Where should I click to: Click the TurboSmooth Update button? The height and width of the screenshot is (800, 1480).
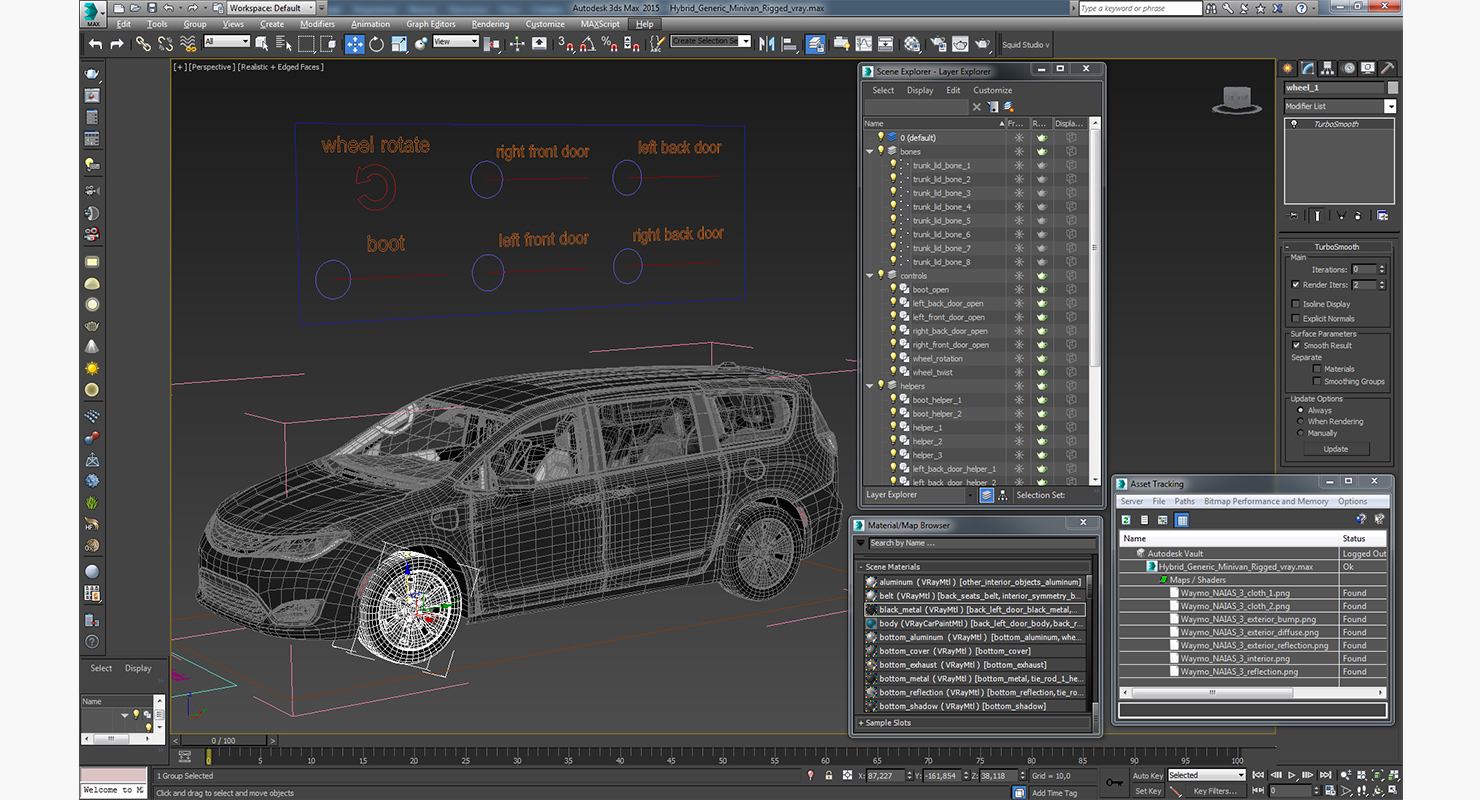1336,449
